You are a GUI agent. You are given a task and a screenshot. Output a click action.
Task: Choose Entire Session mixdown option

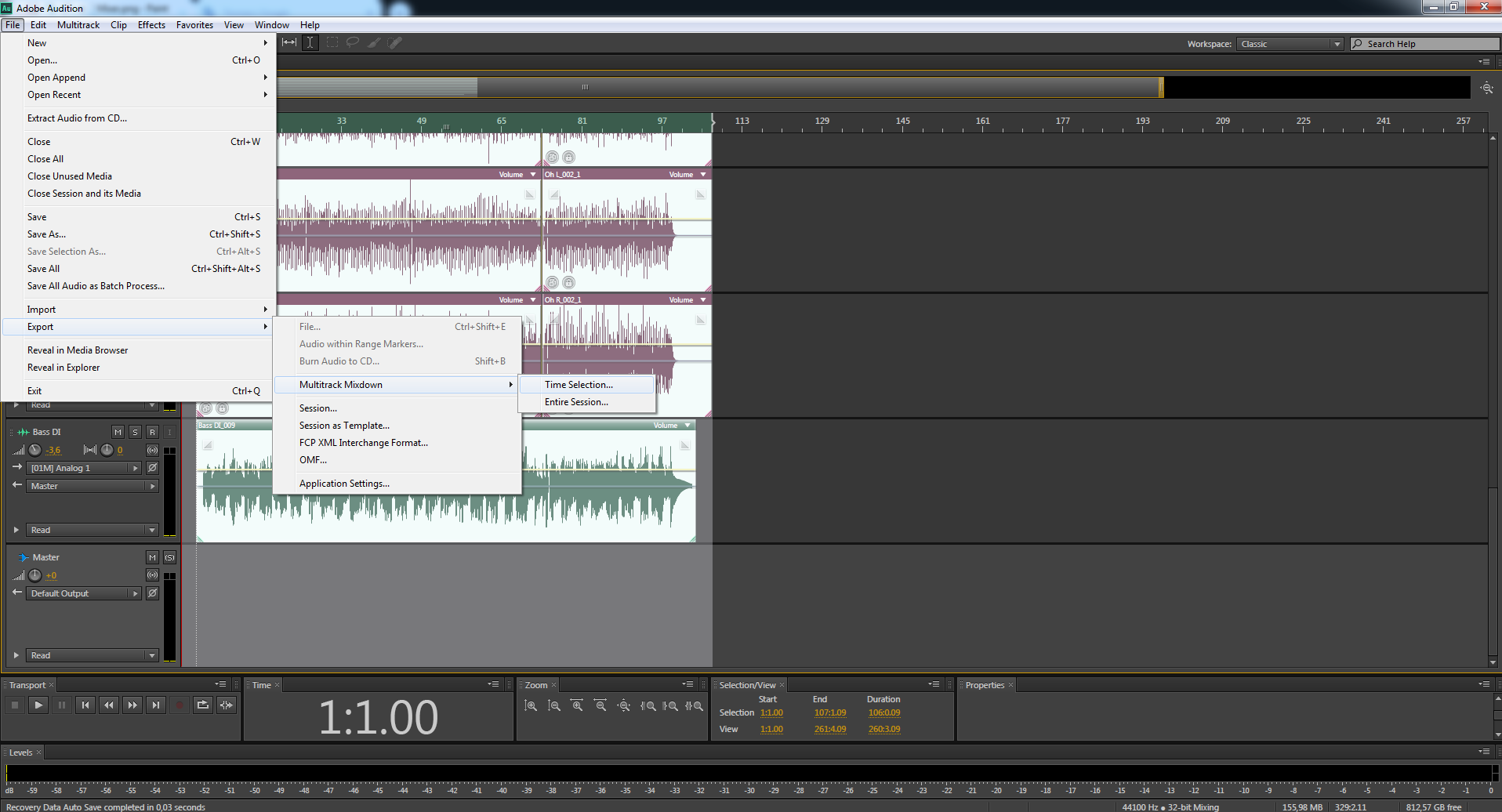click(586, 402)
